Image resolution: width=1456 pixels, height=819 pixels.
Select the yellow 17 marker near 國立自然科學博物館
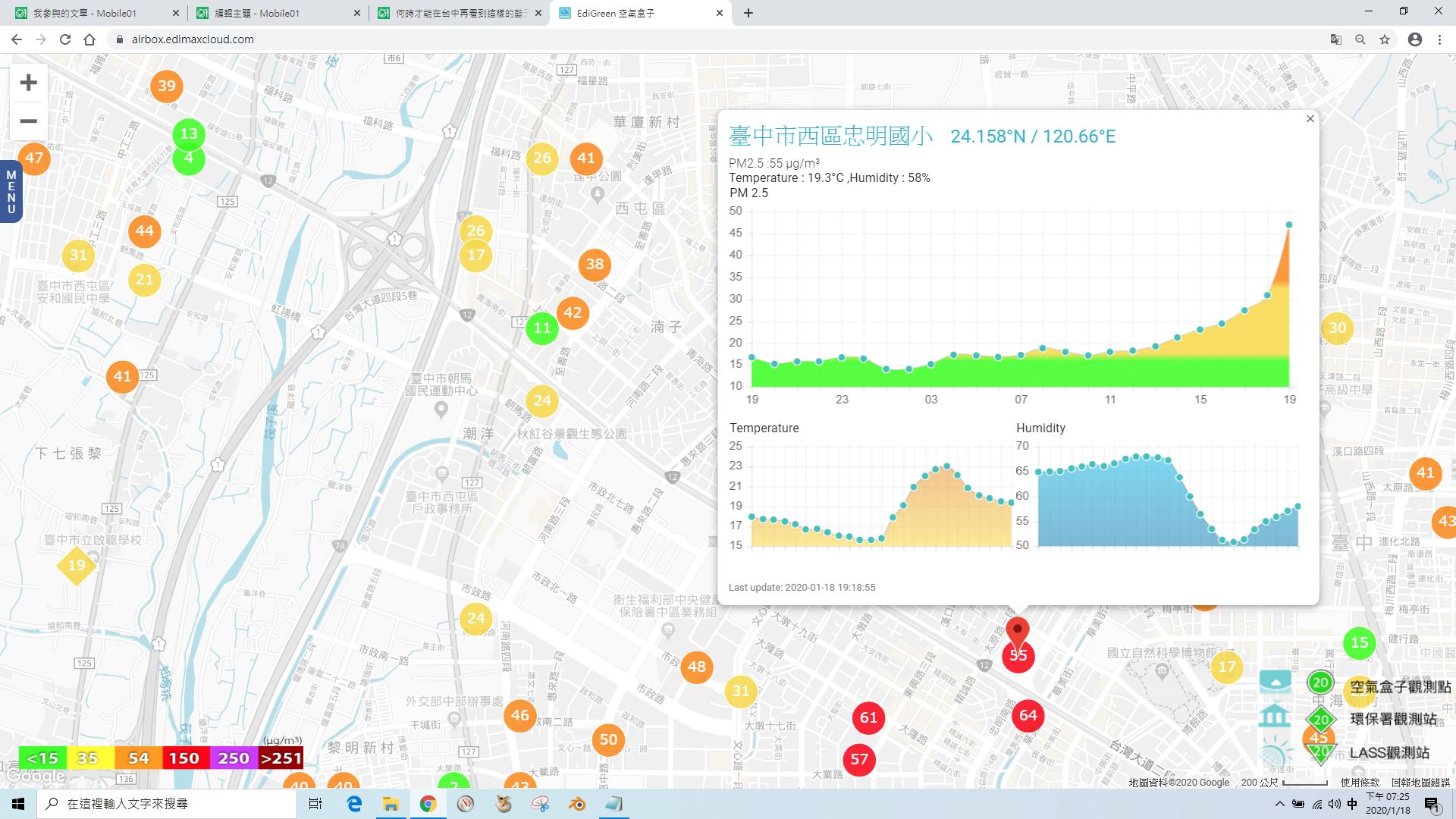coord(1227,667)
